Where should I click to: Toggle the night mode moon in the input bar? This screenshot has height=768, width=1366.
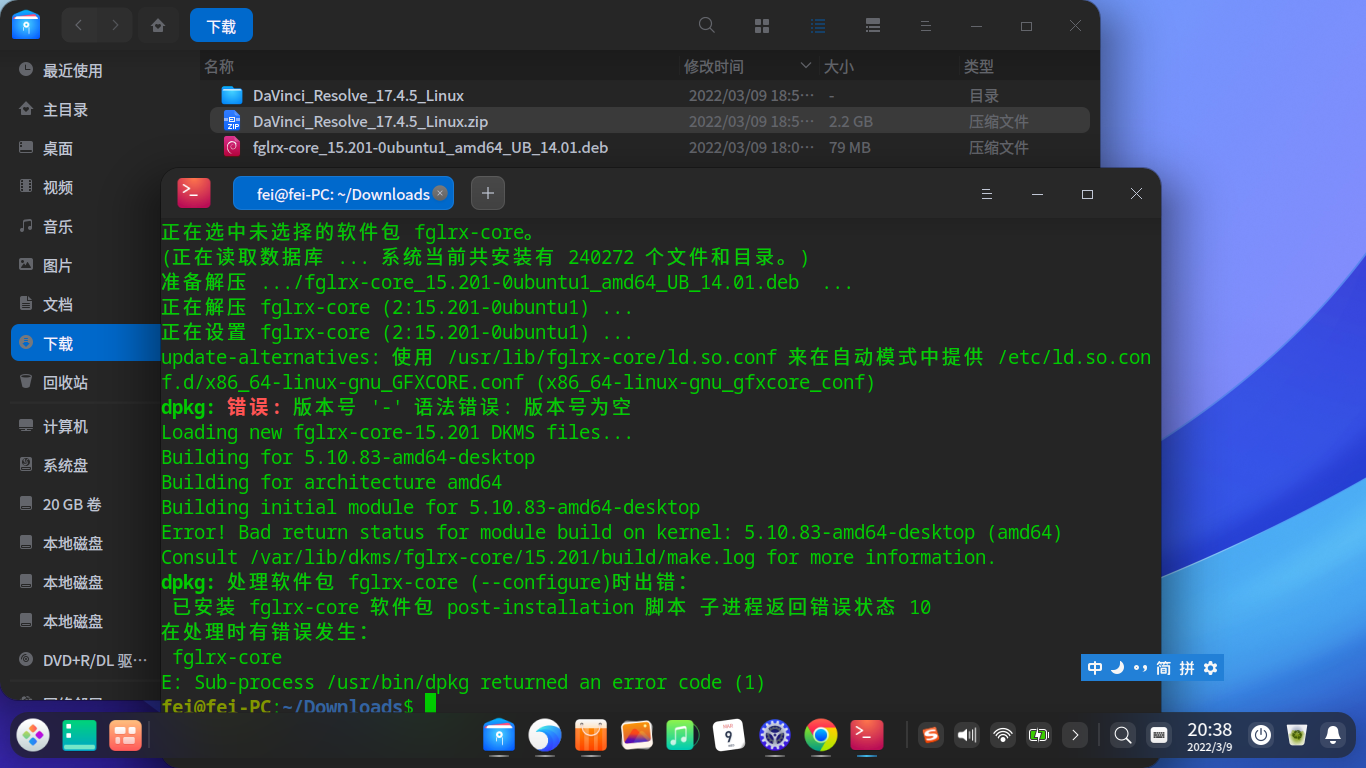(1117, 668)
